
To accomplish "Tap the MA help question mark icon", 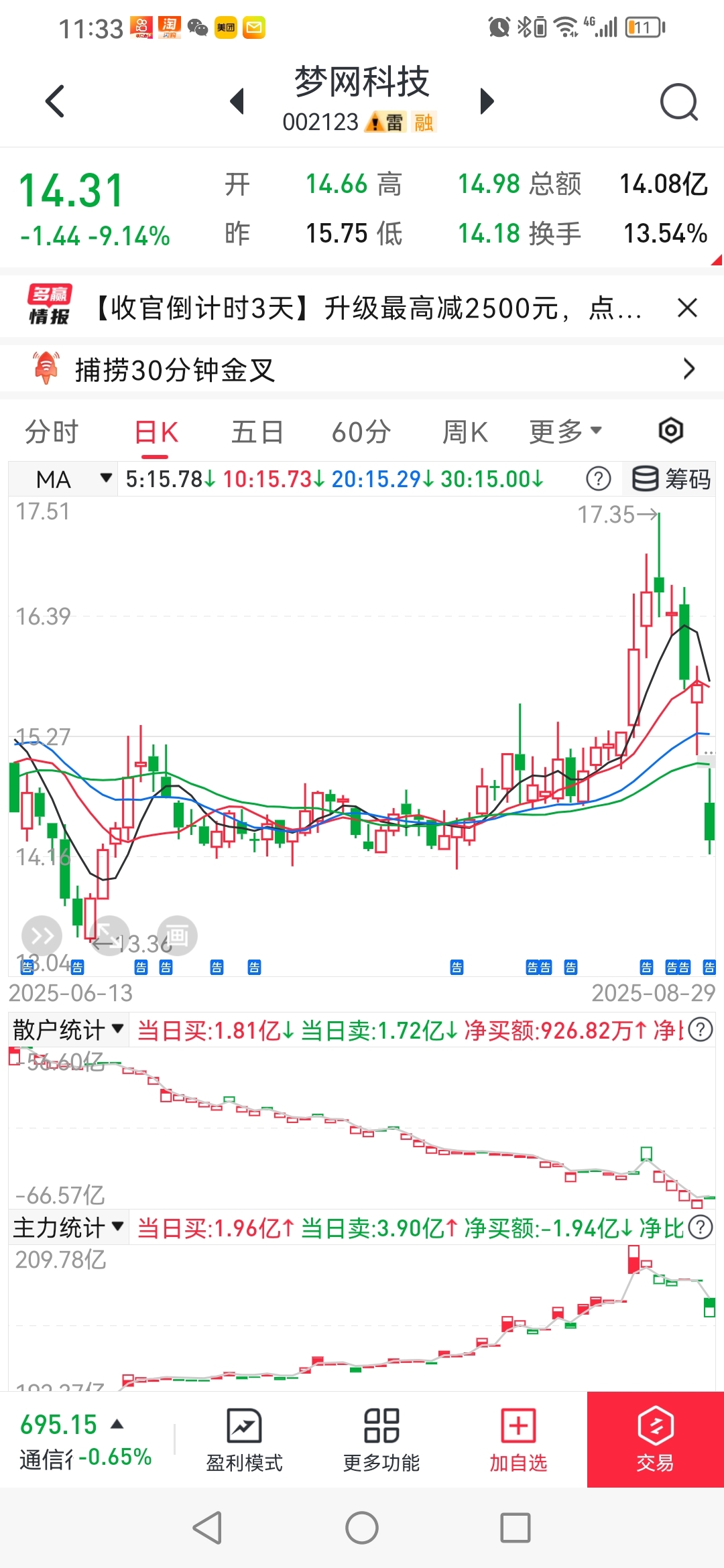I will coord(598,479).
